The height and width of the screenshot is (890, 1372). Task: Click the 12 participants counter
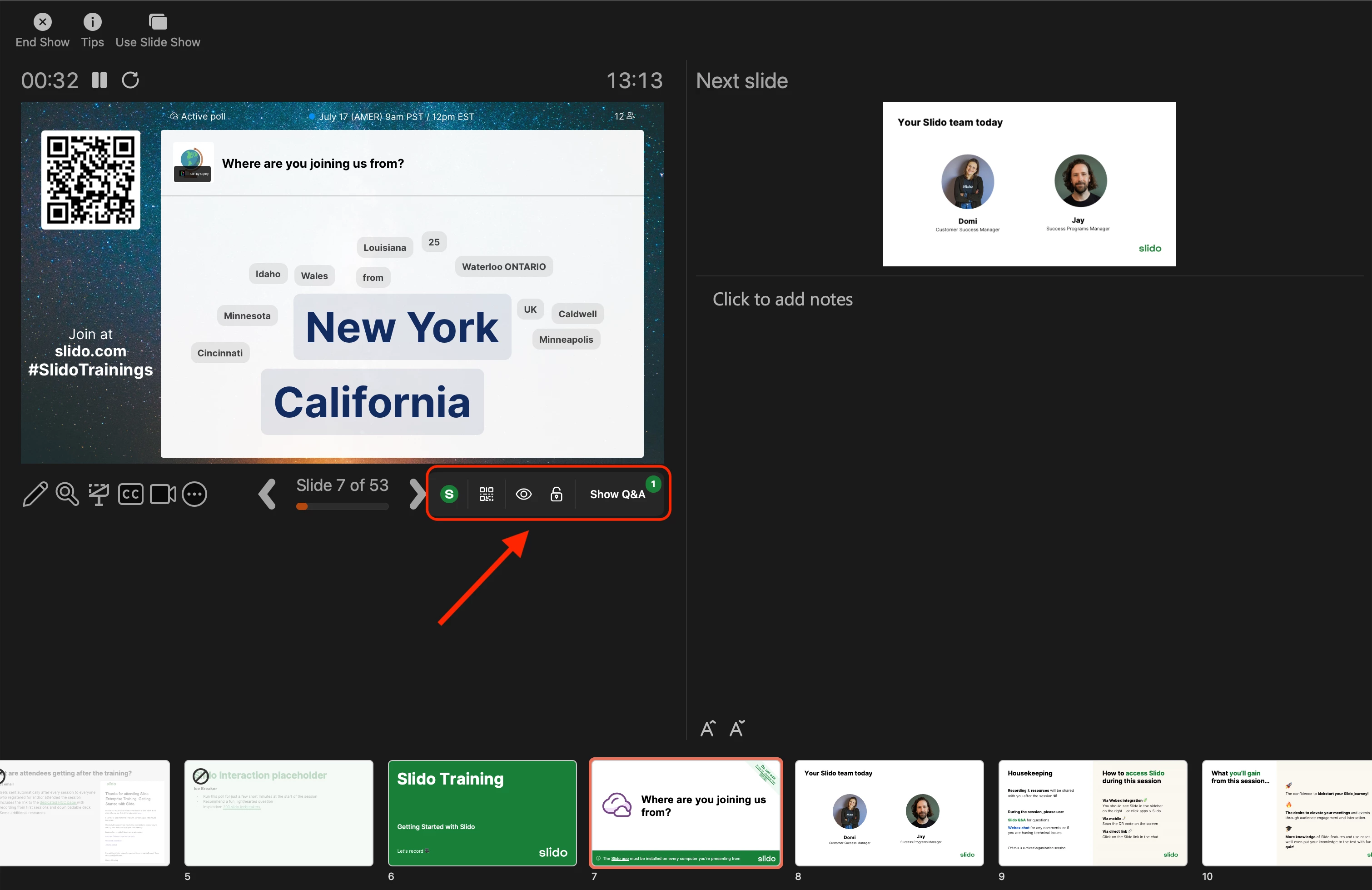[x=624, y=116]
